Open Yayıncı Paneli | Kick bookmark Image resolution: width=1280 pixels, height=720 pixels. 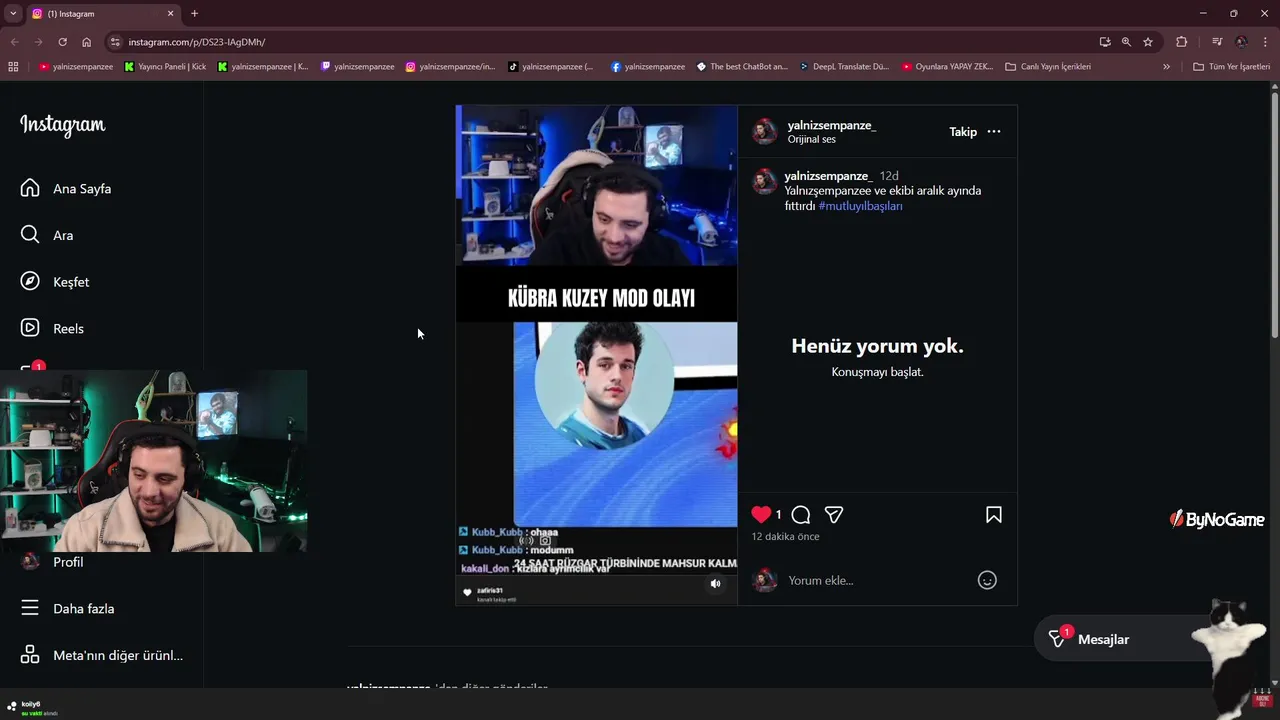(165, 67)
